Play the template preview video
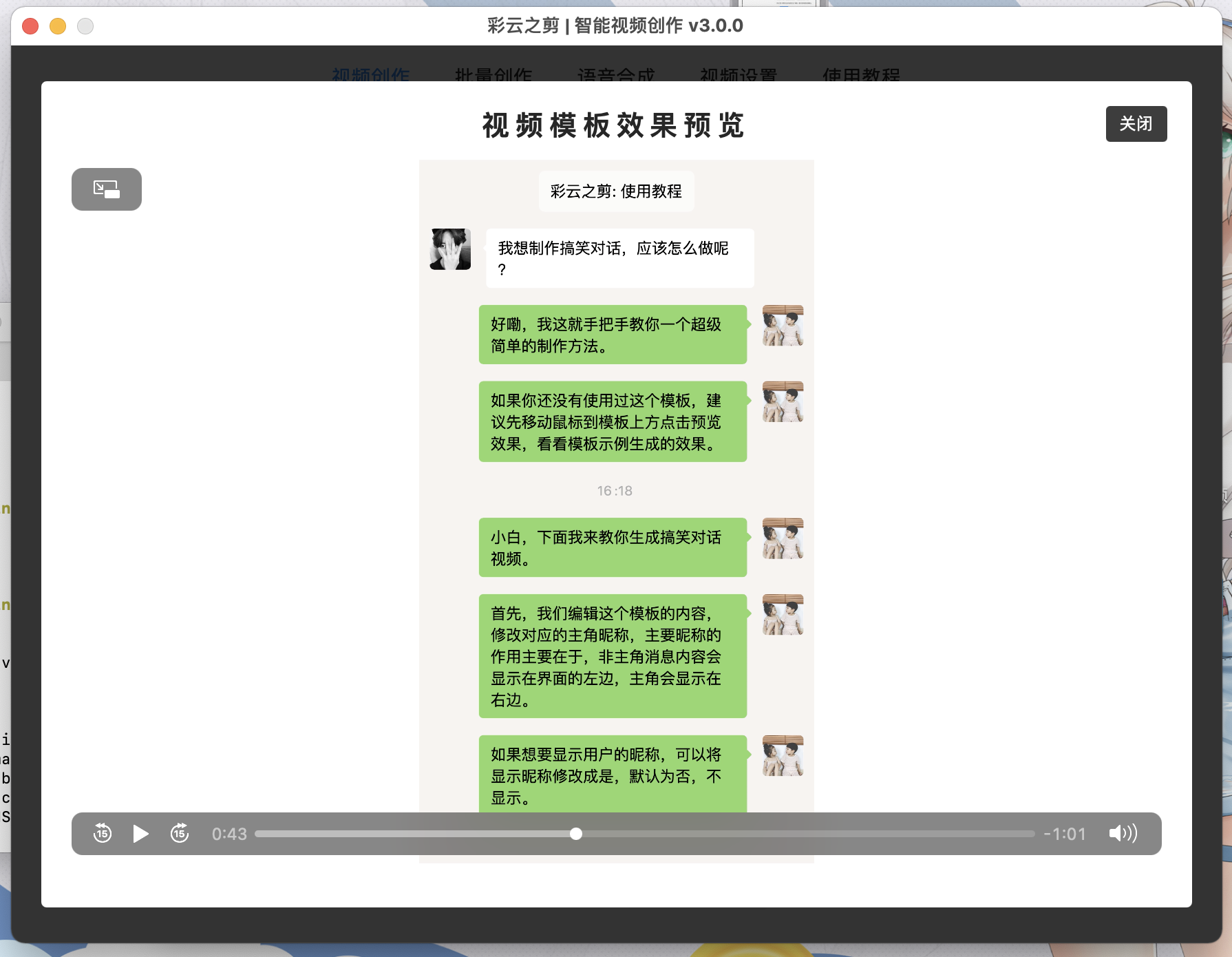 click(140, 834)
